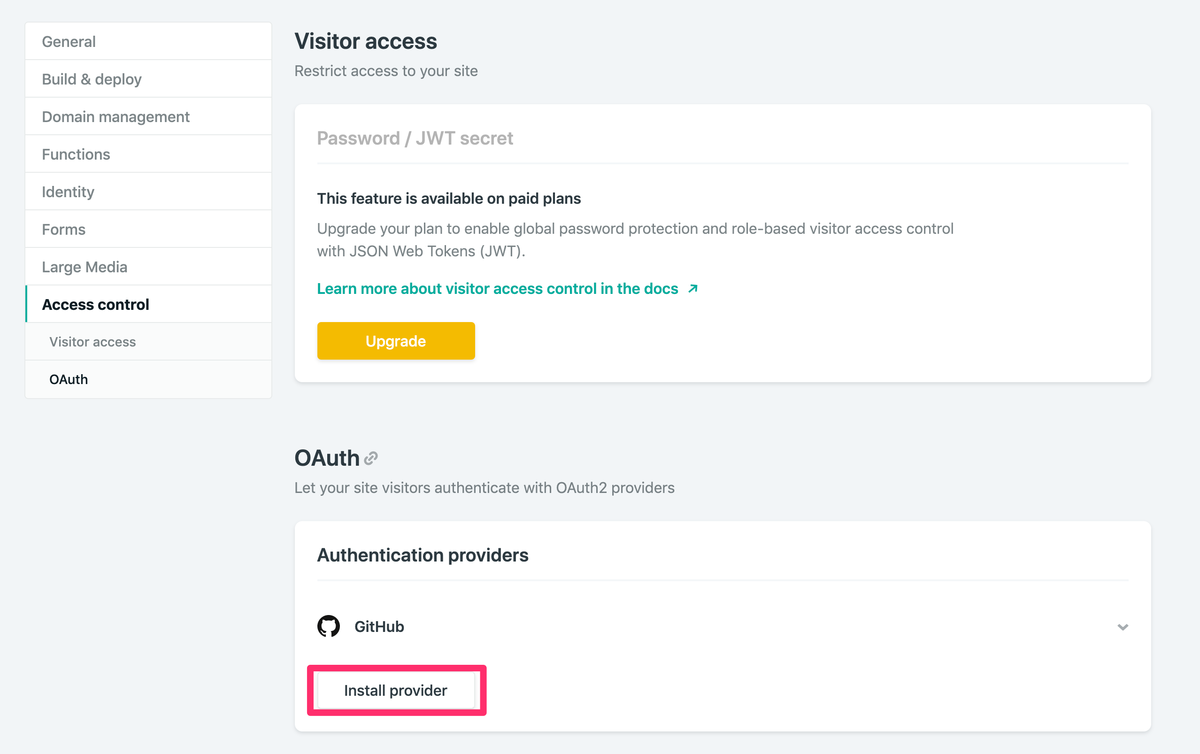This screenshot has width=1200, height=754.
Task: Select Domain management in sidebar
Action: coord(116,117)
